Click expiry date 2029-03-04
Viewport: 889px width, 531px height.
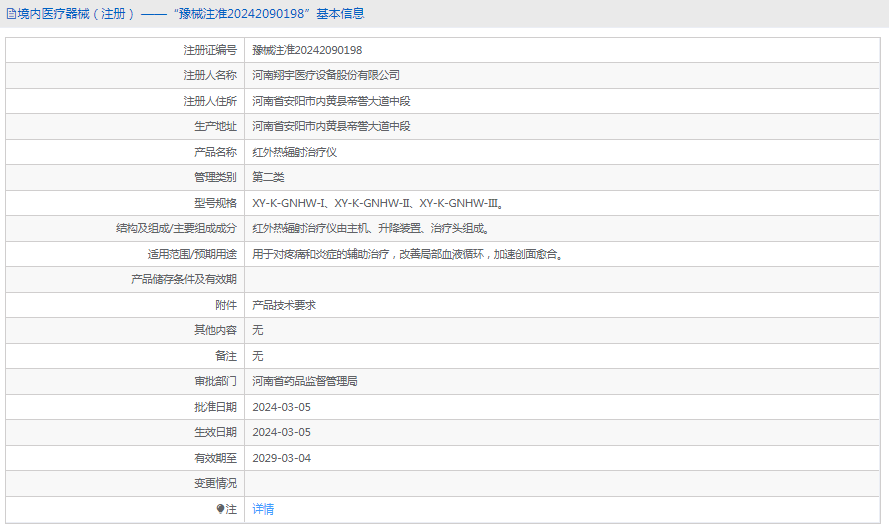point(282,458)
